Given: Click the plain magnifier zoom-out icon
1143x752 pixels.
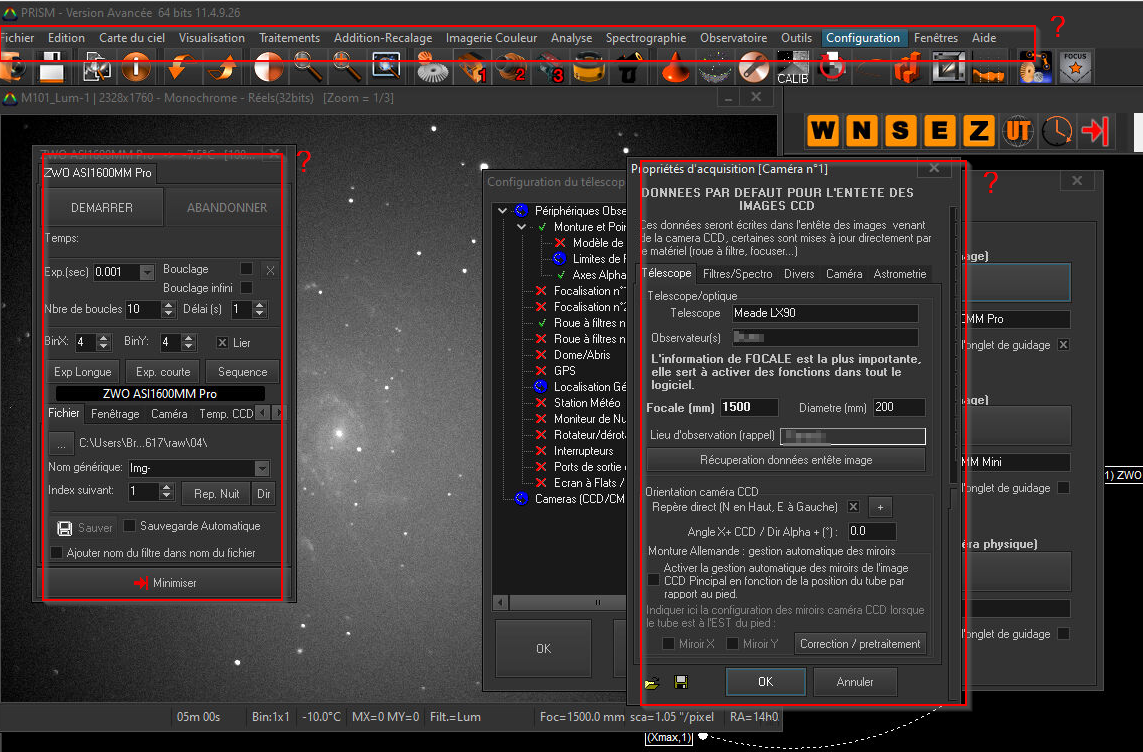Looking at the screenshot, I should [308, 67].
